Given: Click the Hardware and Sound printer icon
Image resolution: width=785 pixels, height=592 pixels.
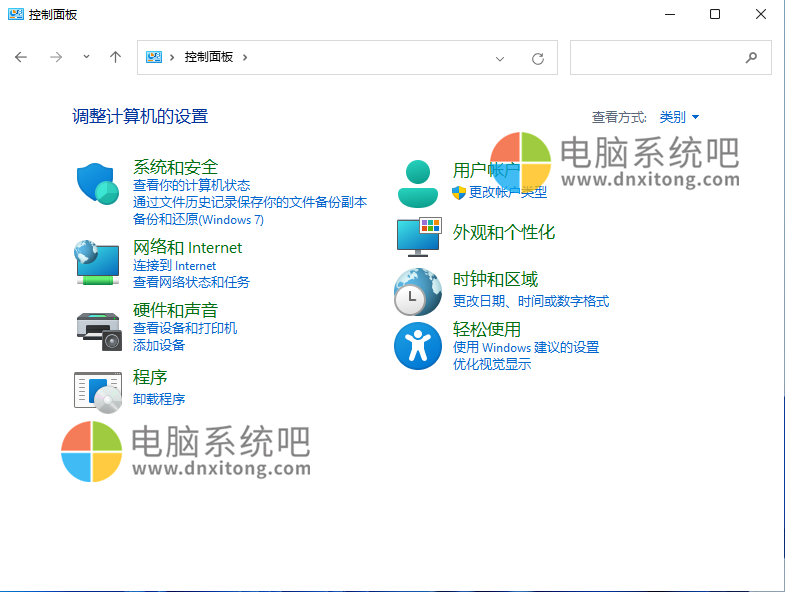Looking at the screenshot, I should coord(99,331).
